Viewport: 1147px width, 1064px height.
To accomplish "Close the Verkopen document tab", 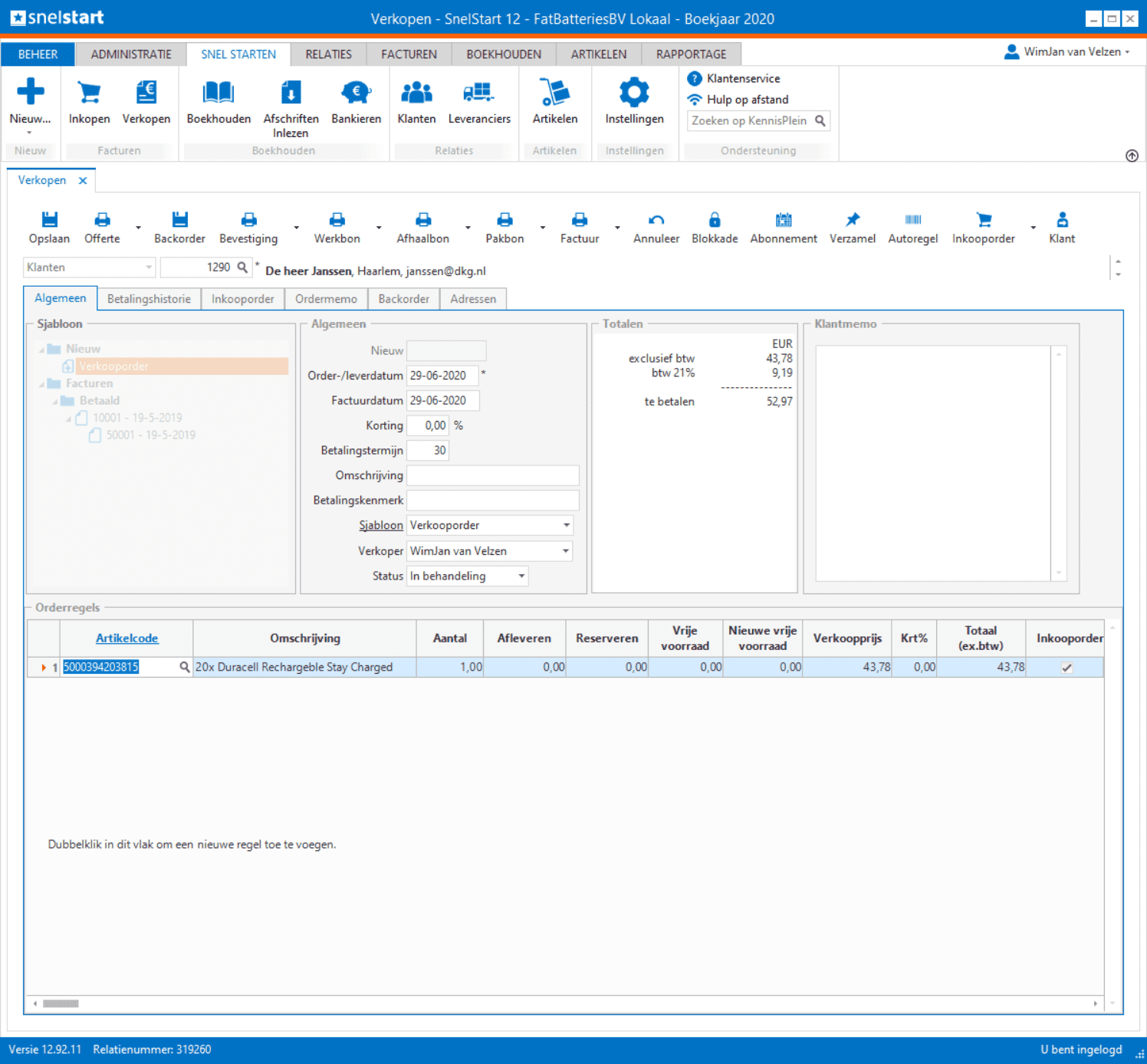I will [83, 180].
